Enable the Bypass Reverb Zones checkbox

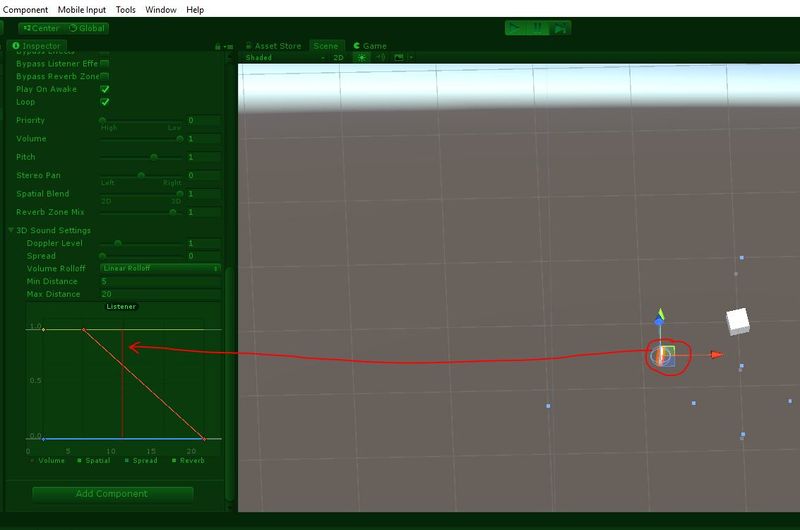click(105, 76)
